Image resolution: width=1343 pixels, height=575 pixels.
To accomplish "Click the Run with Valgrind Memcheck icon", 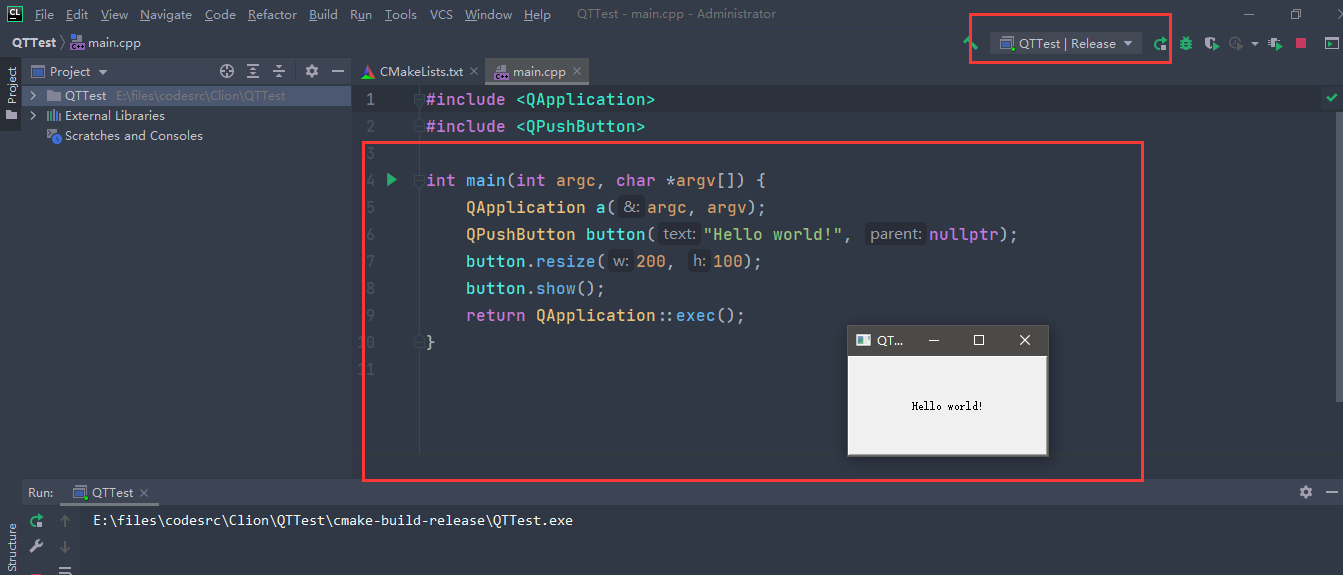I will coord(1275,43).
